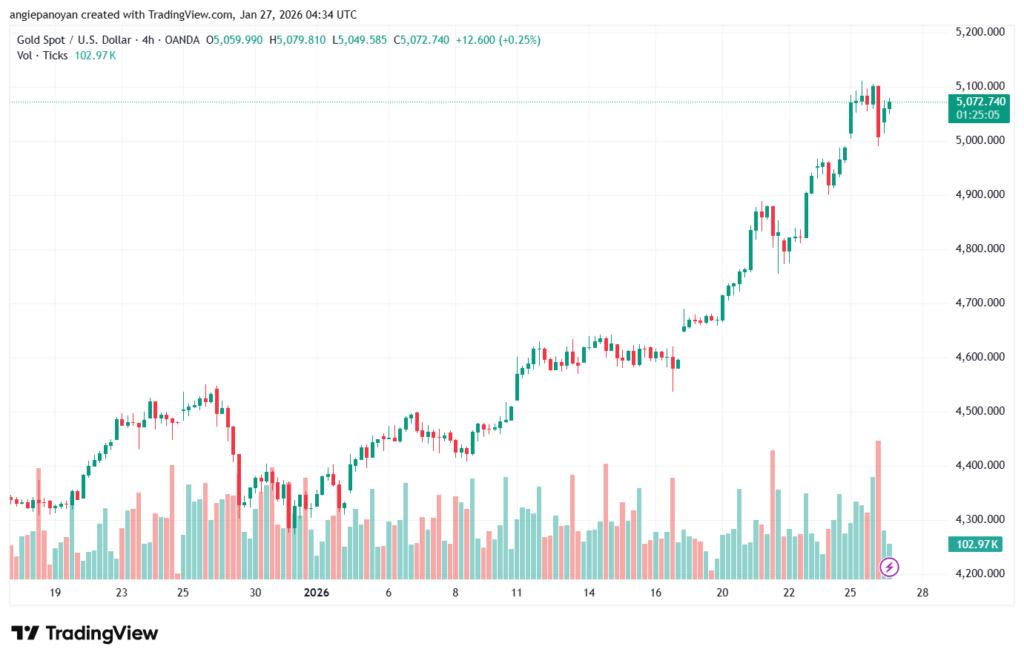Click the purple lightning bolt icon
Viewport: 1024px width, 661px height.
pyautogui.click(x=889, y=567)
